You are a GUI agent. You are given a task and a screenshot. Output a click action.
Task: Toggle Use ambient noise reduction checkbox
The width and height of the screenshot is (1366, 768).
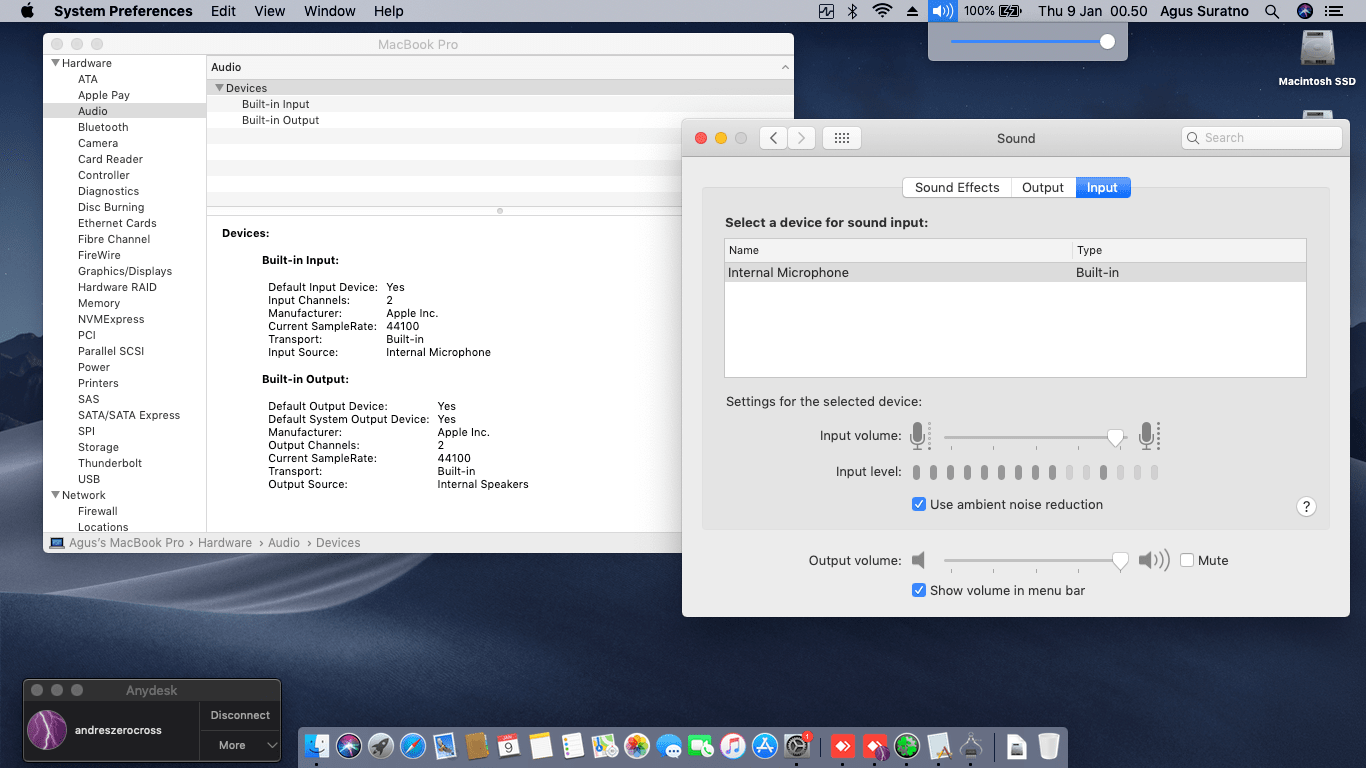coord(919,504)
